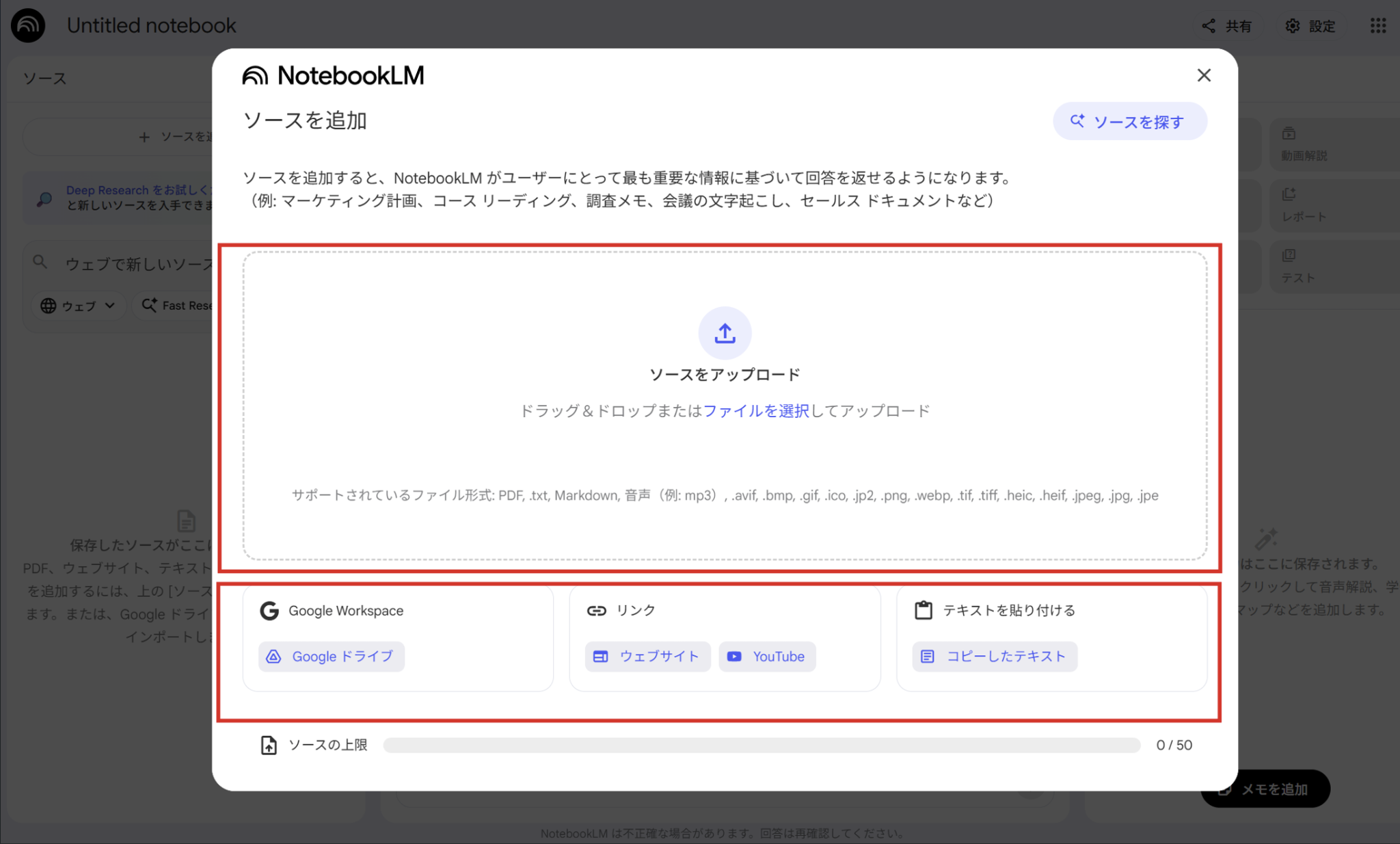Click the source limit progress bar
Viewport: 1400px width, 844px height.
762,745
